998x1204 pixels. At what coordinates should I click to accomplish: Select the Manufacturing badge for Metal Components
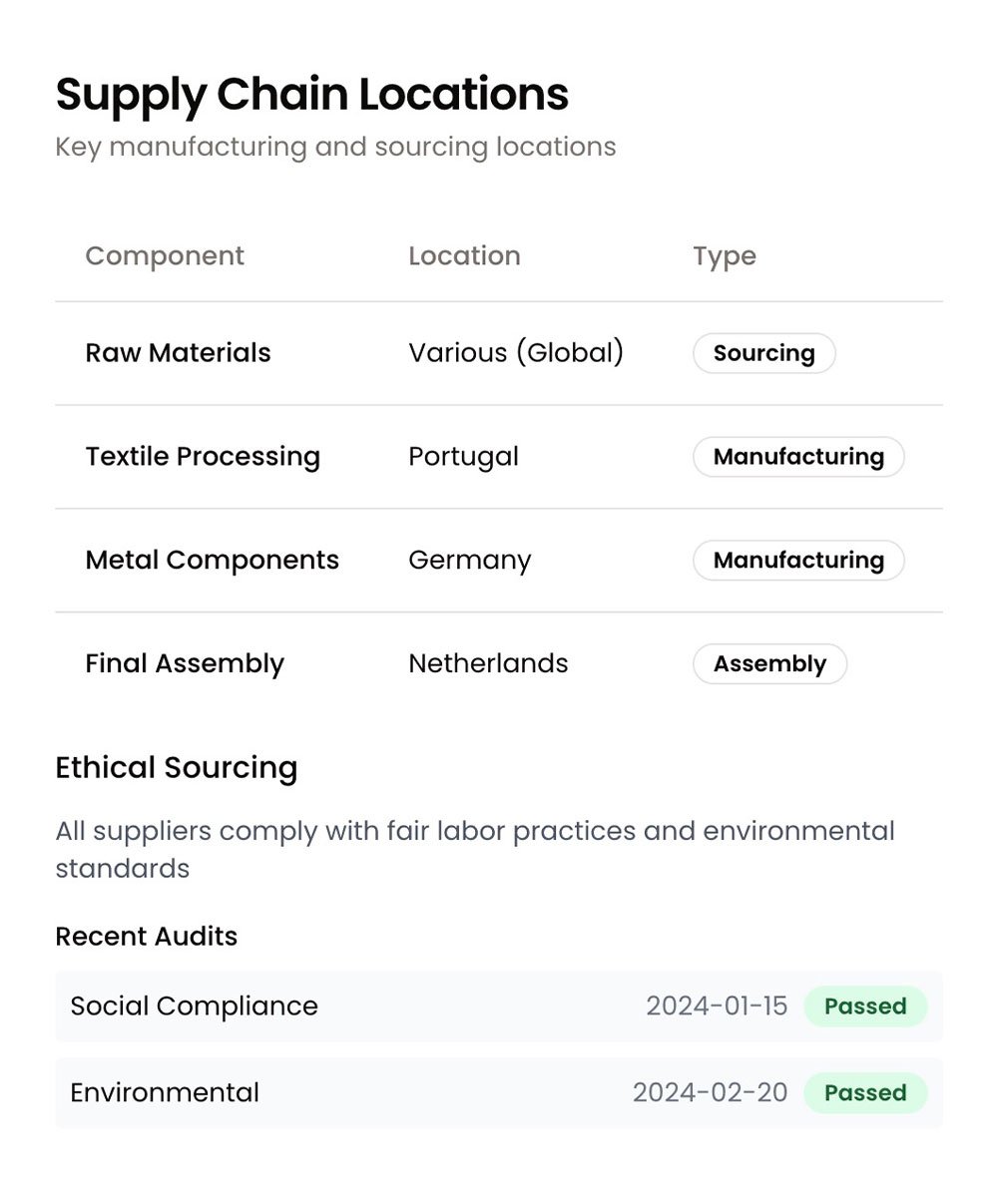pos(798,561)
